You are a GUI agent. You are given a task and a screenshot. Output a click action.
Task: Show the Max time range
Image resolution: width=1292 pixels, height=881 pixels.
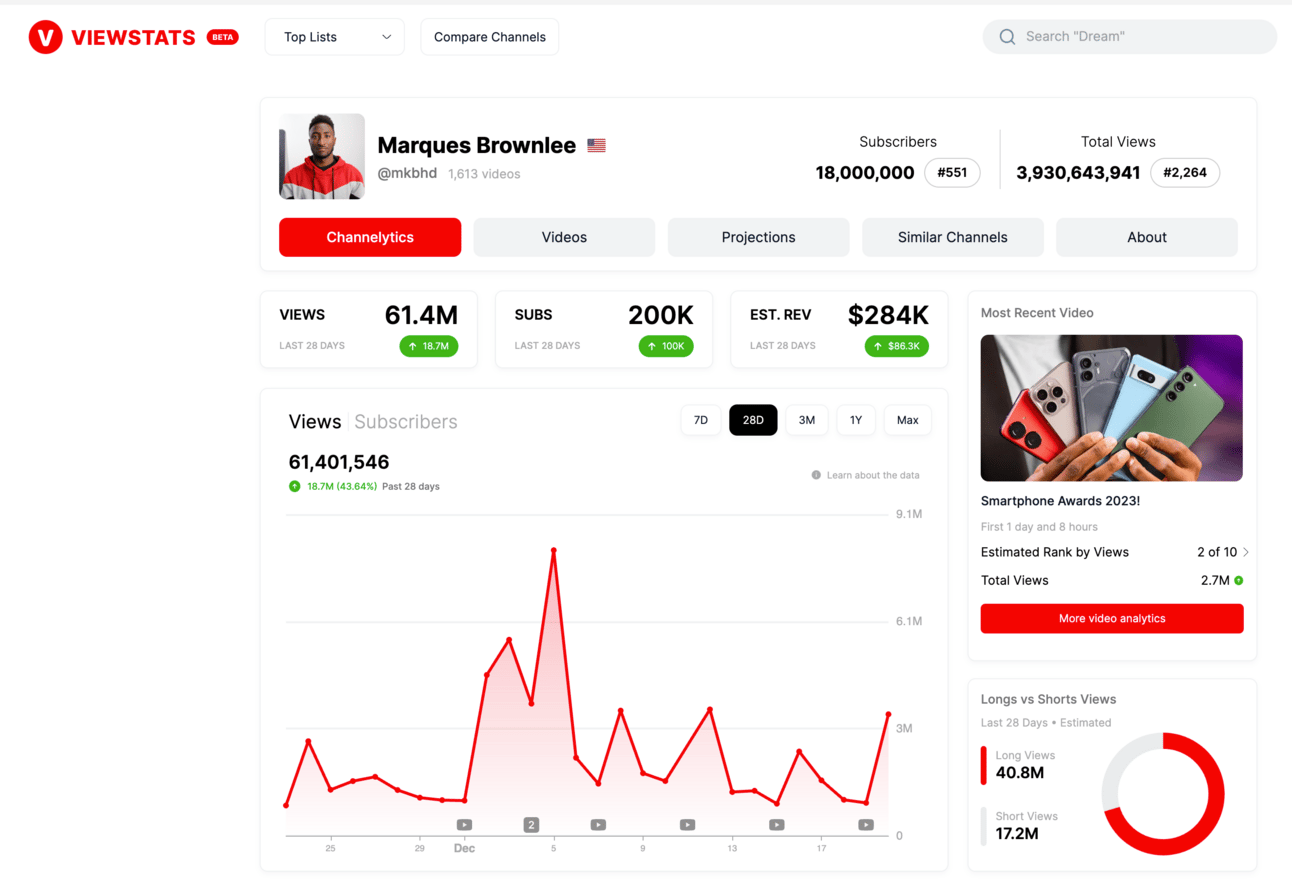coord(908,420)
